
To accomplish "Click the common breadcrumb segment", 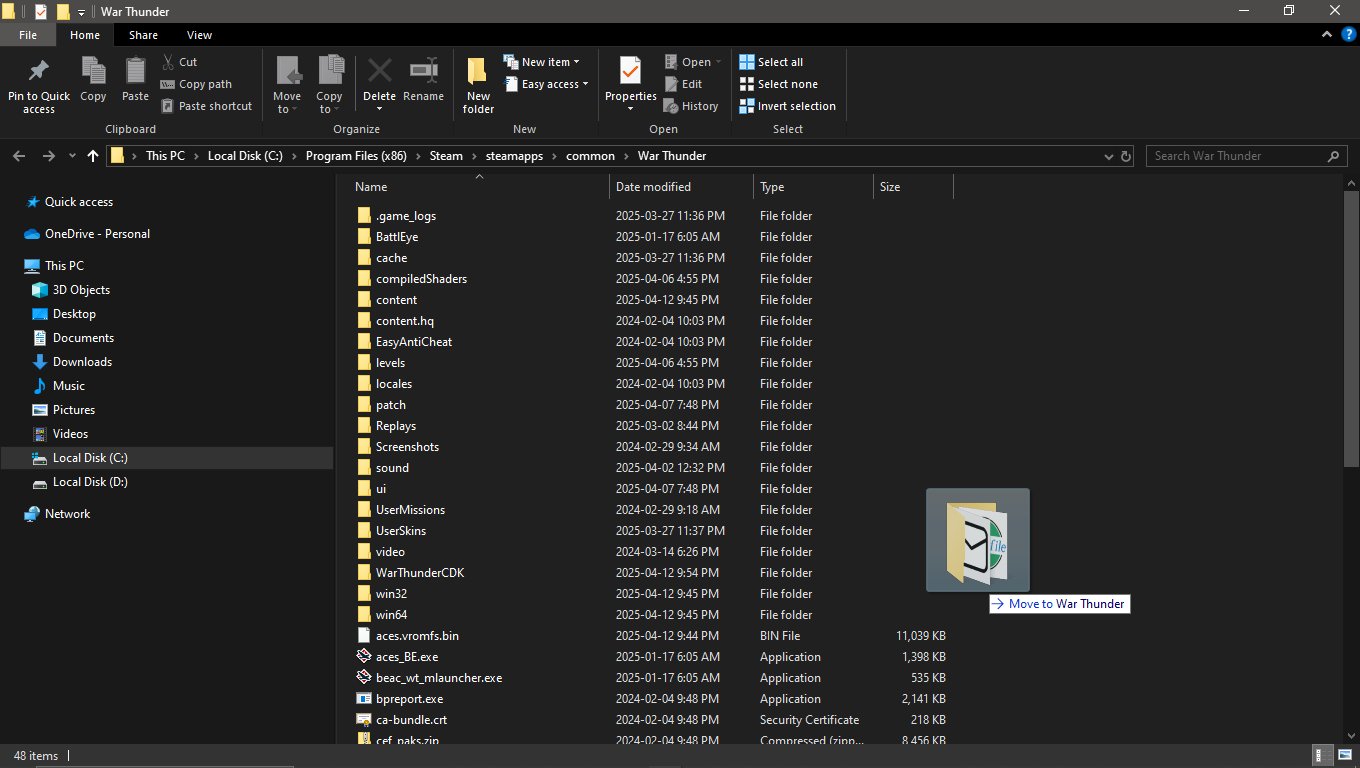I will (590, 156).
